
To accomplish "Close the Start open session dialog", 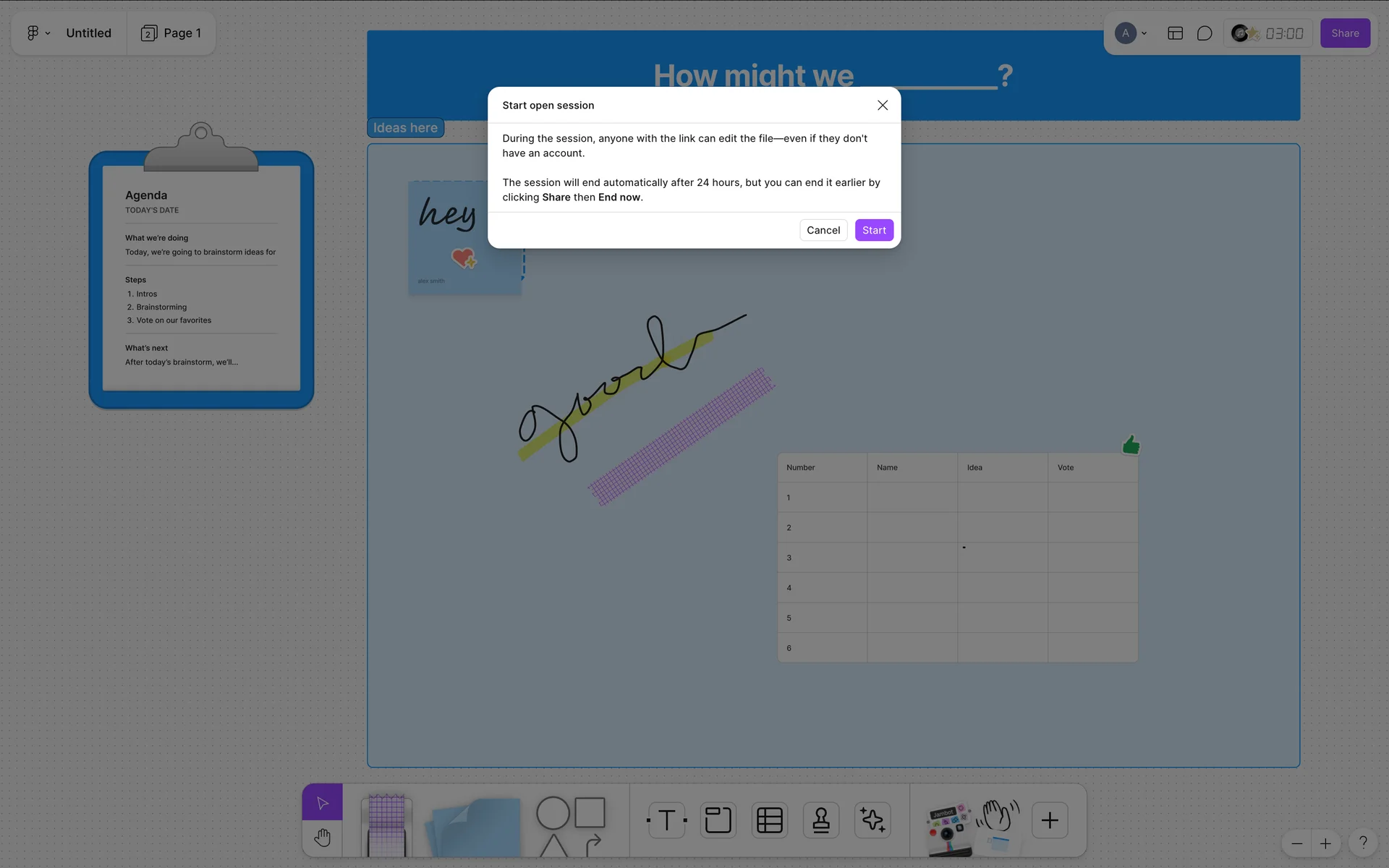I will tap(883, 106).
